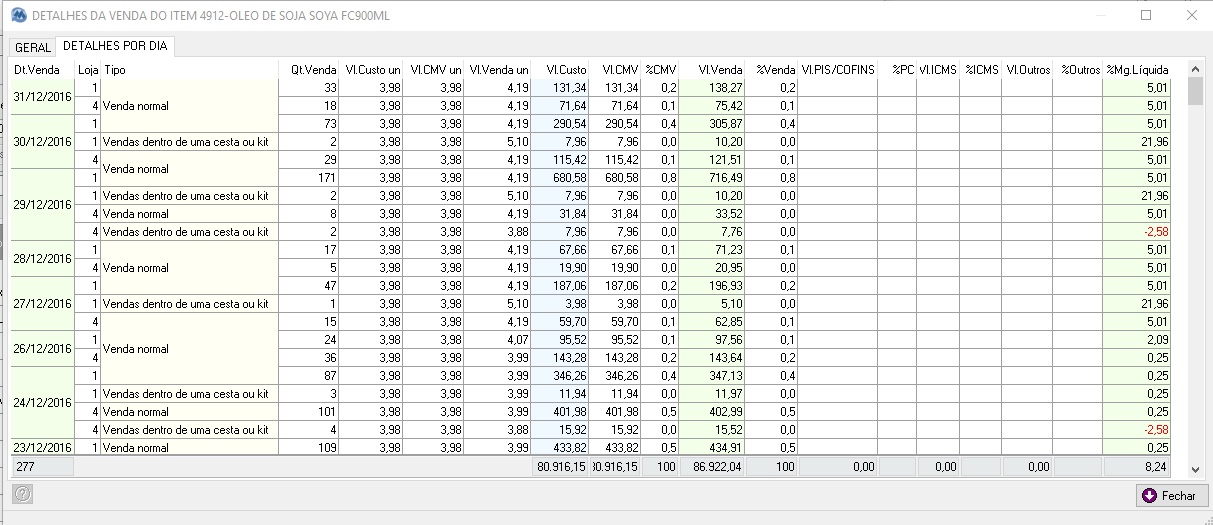Click the Vl.Venda value 305,87
The height and width of the screenshot is (525, 1213).
click(712, 123)
